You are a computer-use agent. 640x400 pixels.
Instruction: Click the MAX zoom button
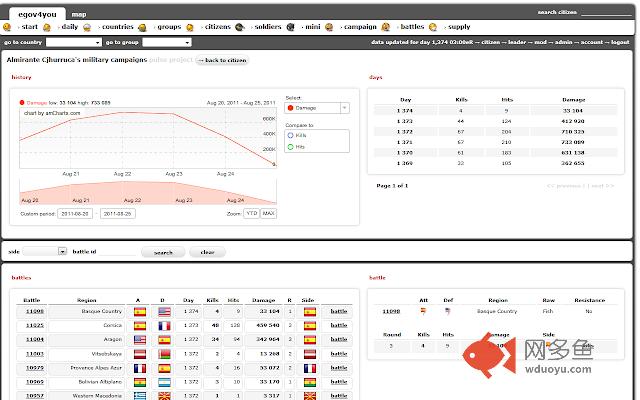coord(268,213)
